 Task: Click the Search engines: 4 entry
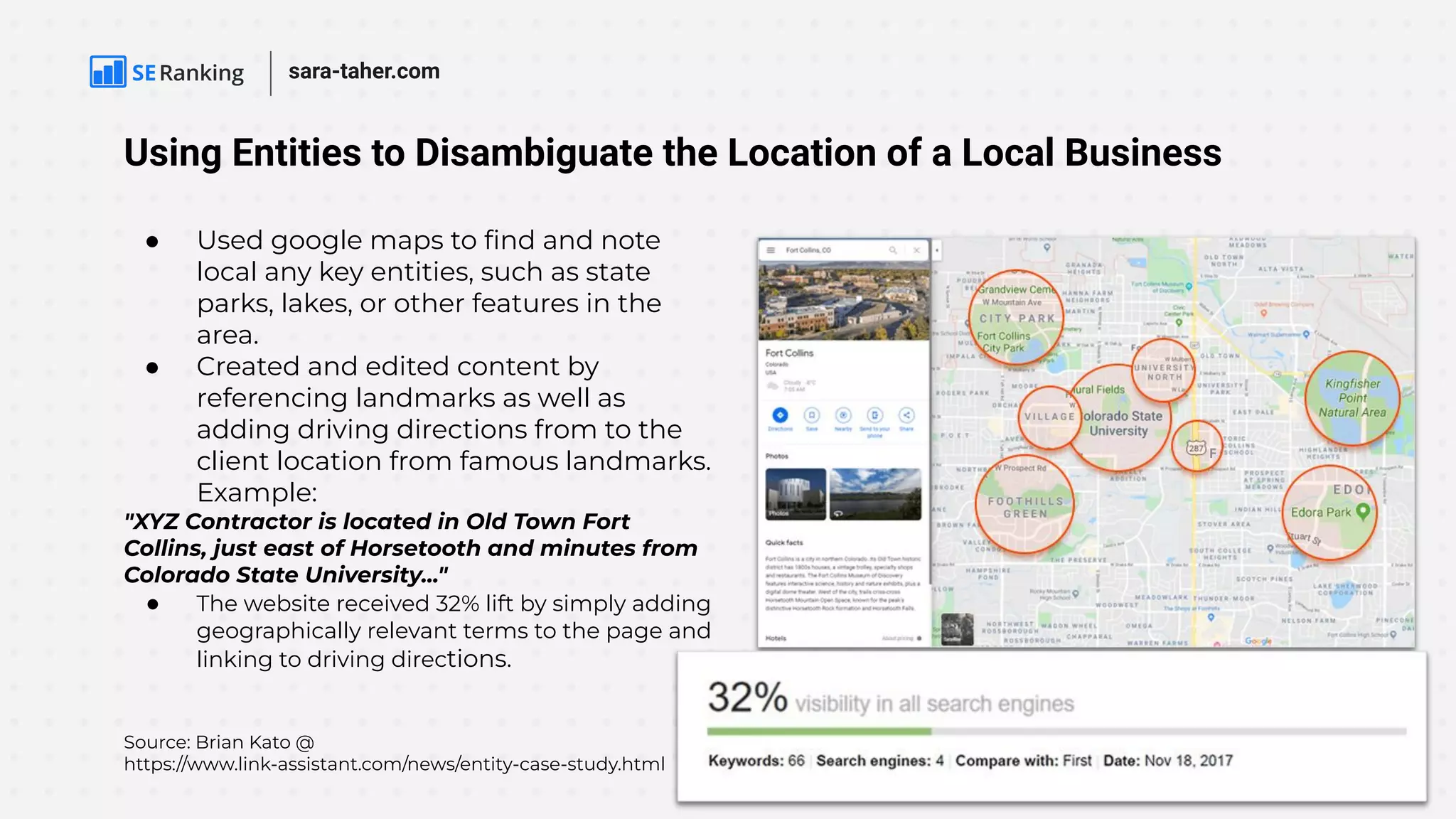pos(880,761)
